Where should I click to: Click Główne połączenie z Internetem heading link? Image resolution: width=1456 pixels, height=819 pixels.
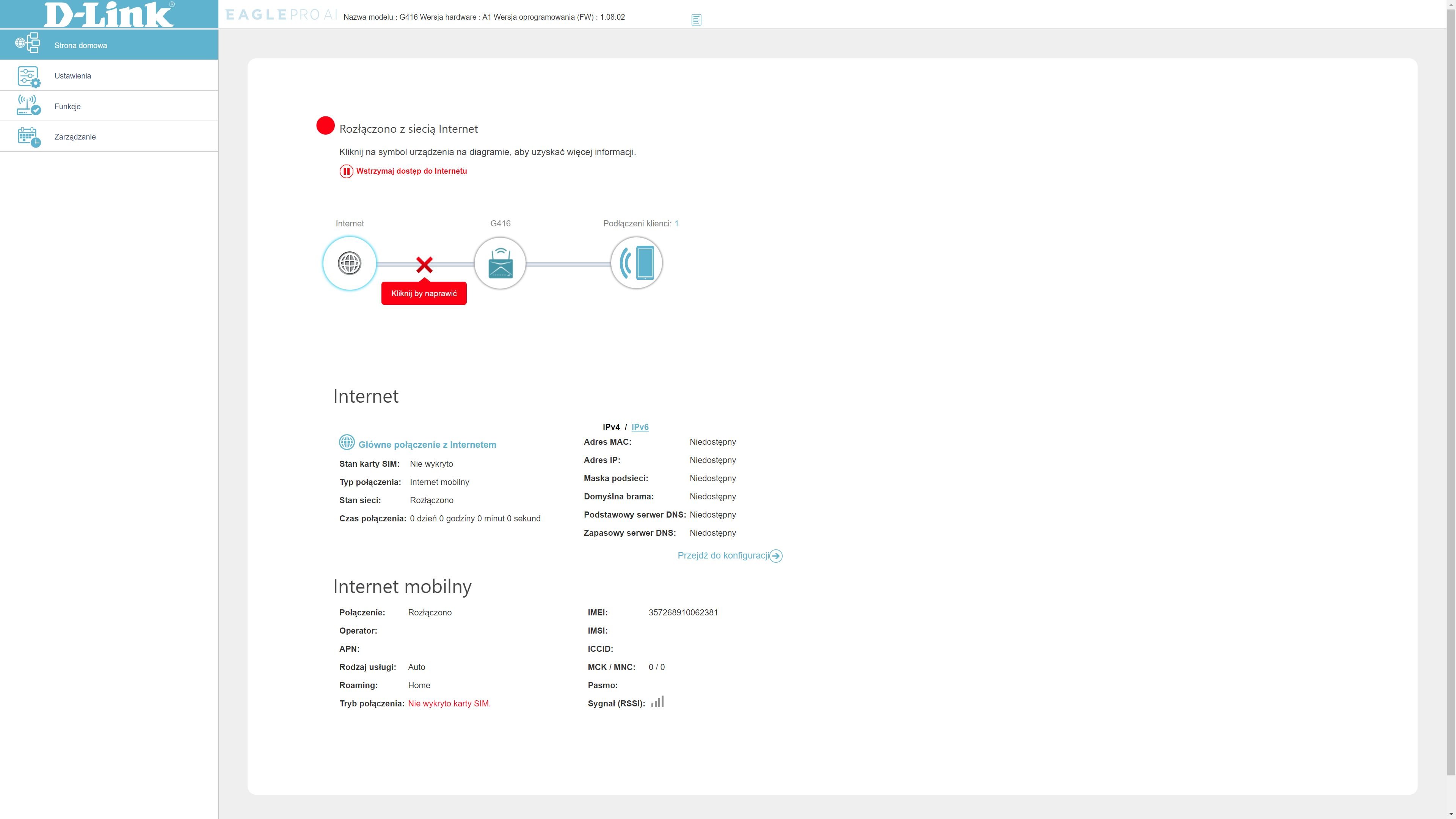pos(427,445)
